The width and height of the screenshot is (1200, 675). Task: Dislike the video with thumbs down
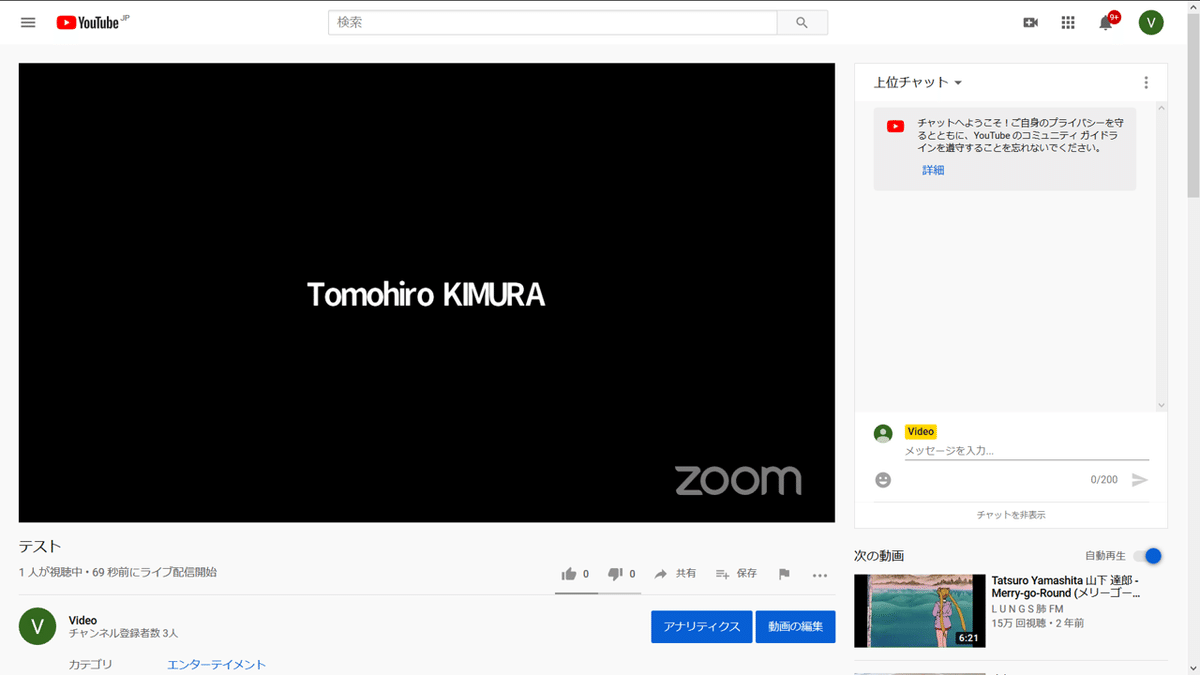click(622, 574)
